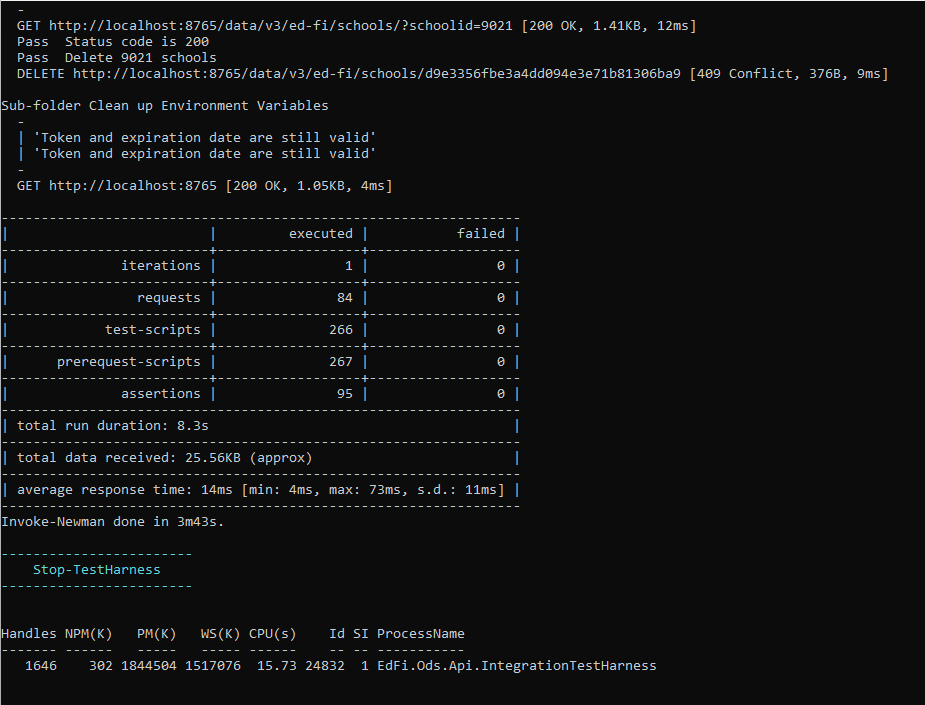This screenshot has width=925, height=705.
Task: Click 'Invoke-Newman done in 3m43s.' line
Action: coord(113,522)
